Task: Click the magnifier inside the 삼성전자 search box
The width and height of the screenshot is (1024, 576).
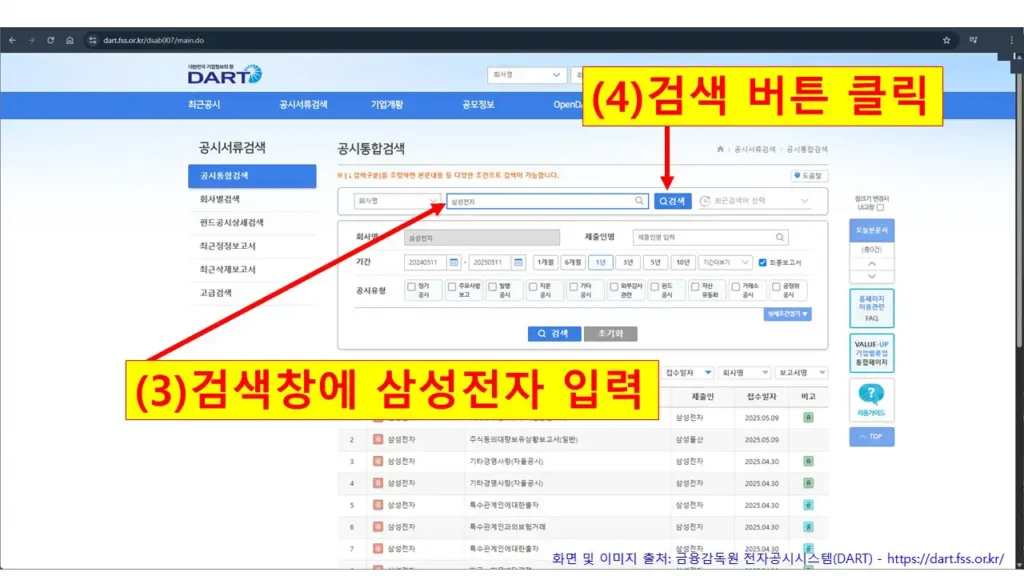Action: click(639, 201)
